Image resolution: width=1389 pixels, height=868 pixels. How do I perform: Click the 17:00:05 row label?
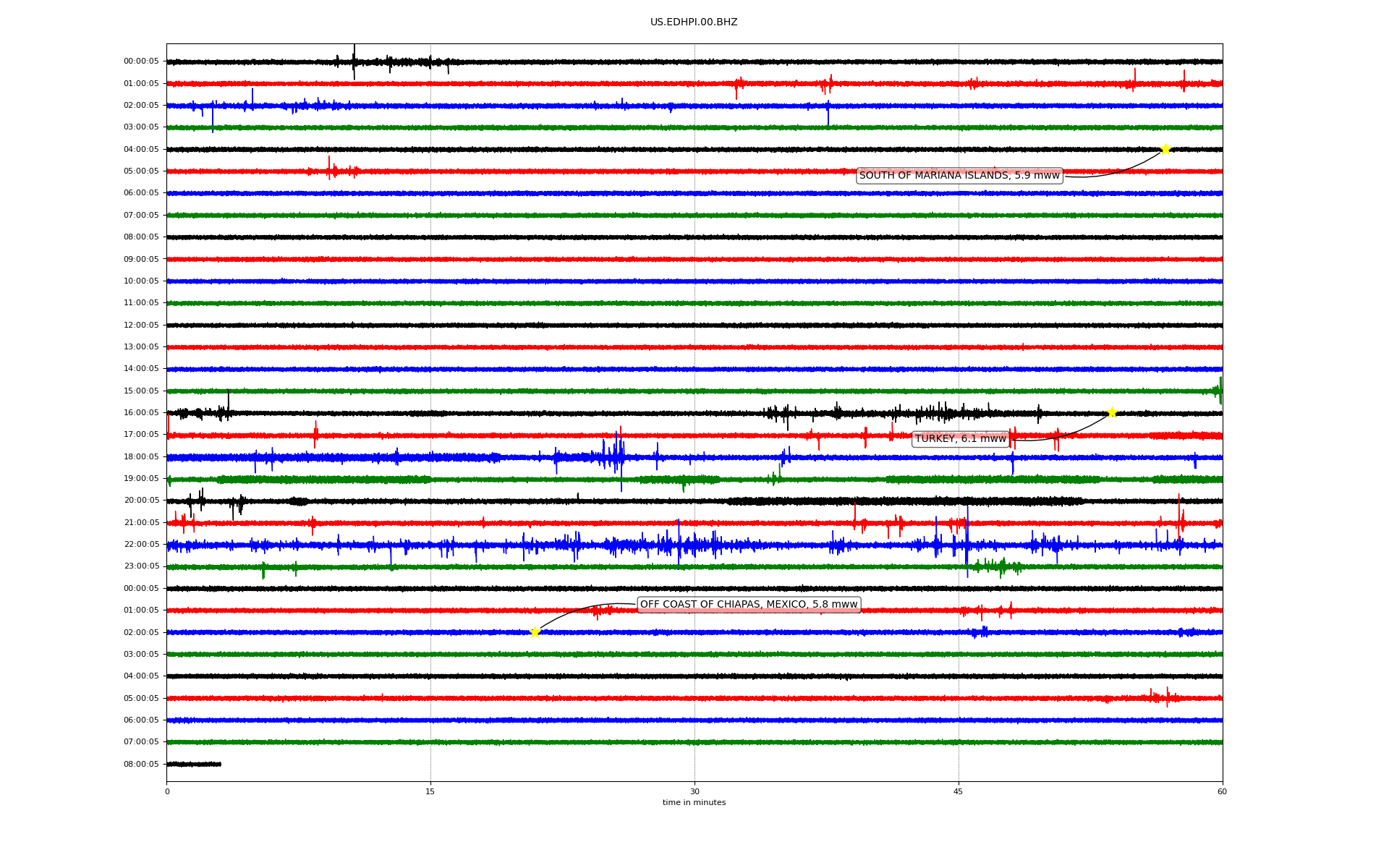pyautogui.click(x=141, y=435)
